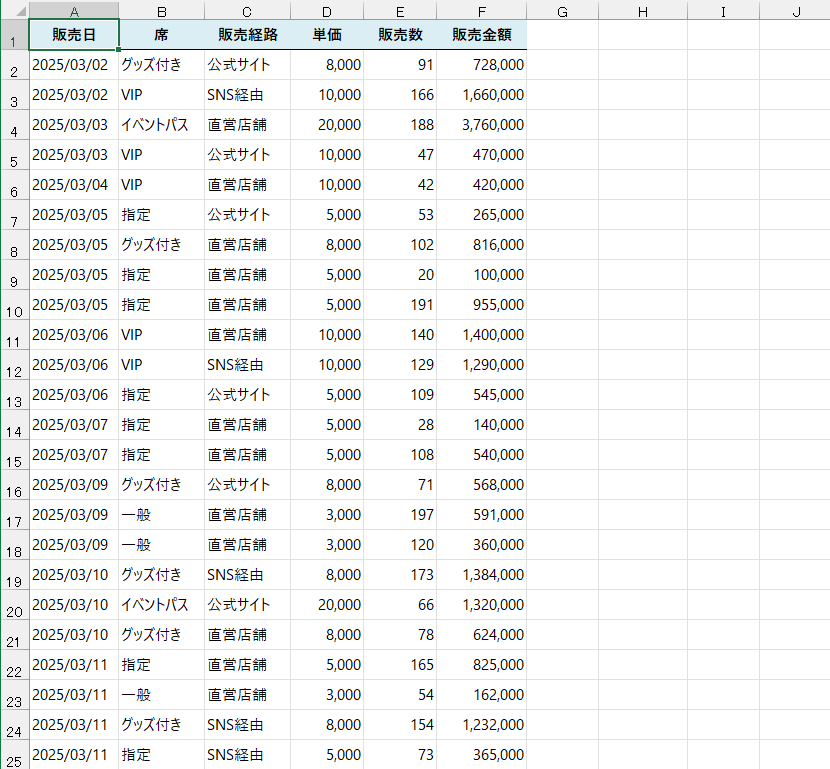The width and height of the screenshot is (830, 769).
Task: Select column A header
Action: pyautogui.click(x=74, y=11)
